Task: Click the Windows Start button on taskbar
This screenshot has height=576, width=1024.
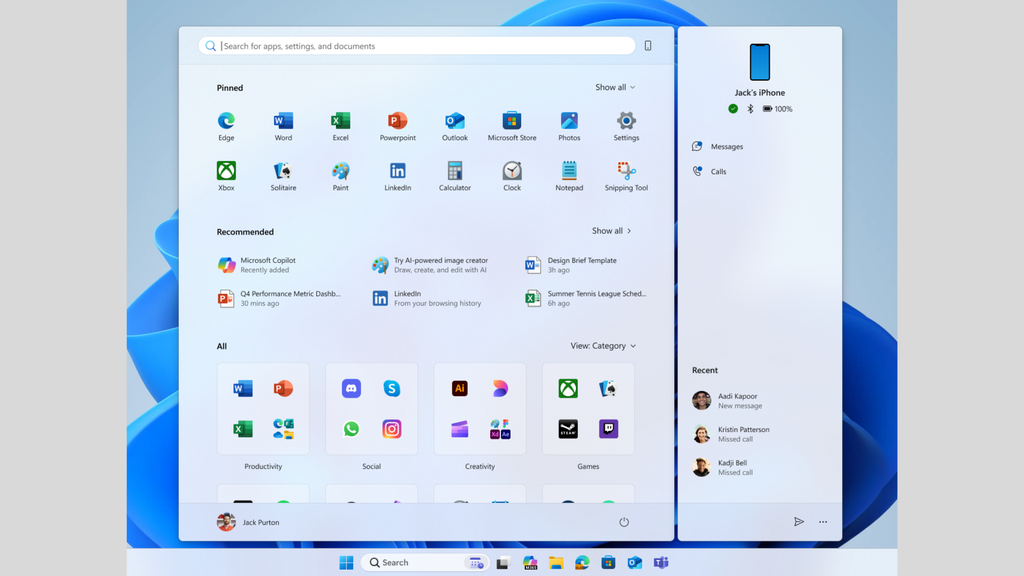Action: coord(346,563)
